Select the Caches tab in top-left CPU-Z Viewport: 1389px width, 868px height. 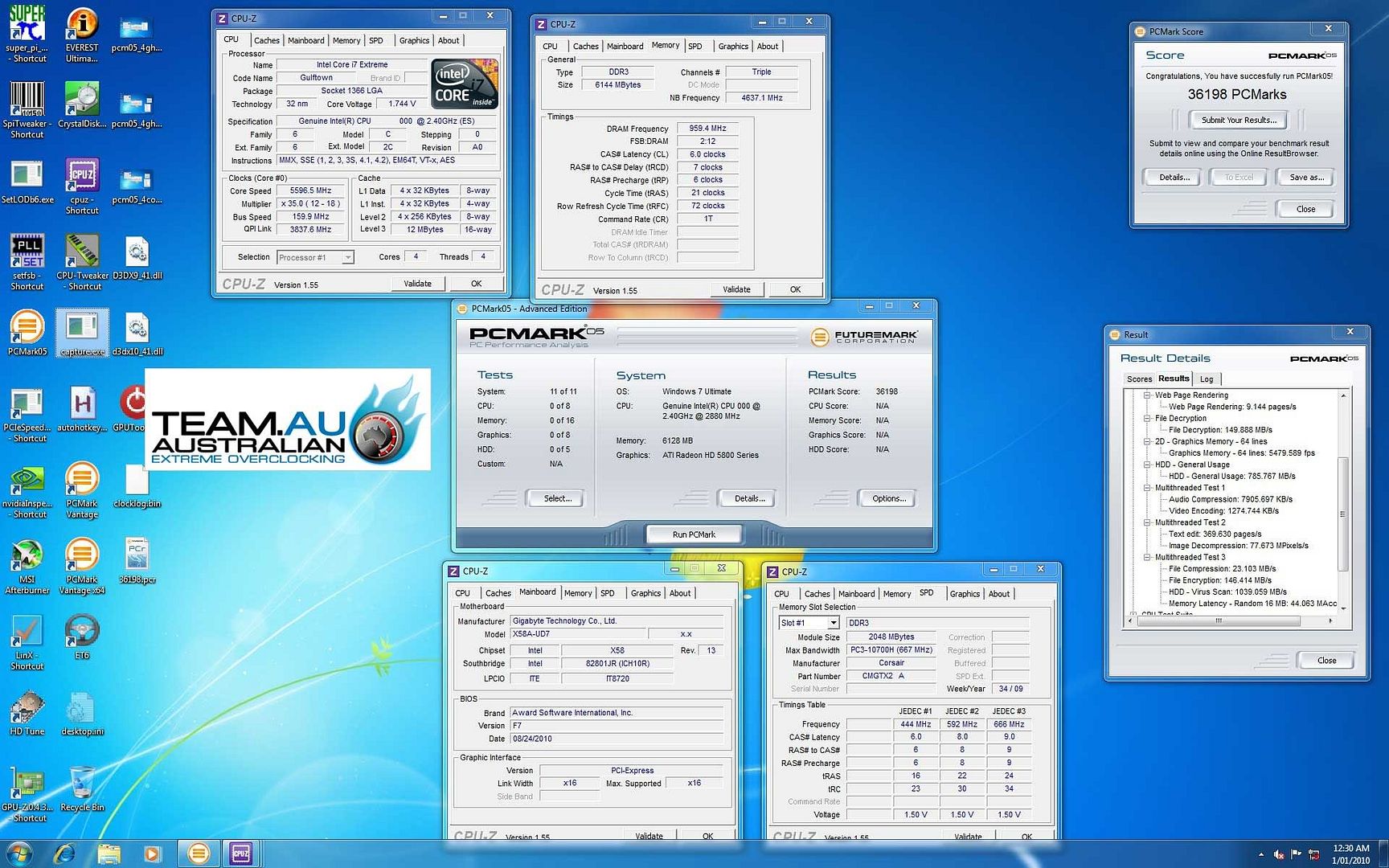click(266, 40)
